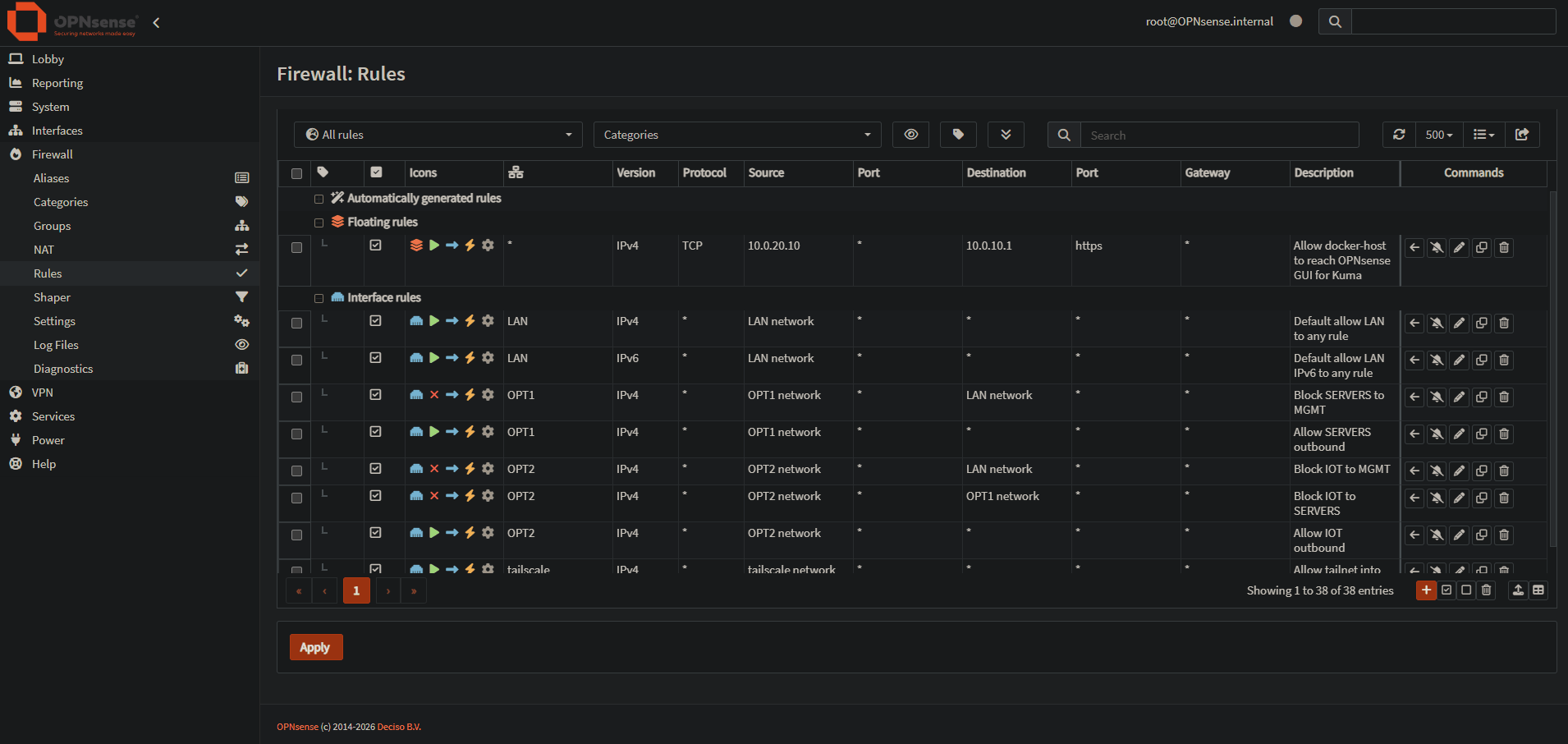
Task: Refresh the rules table
Action: point(1399,135)
